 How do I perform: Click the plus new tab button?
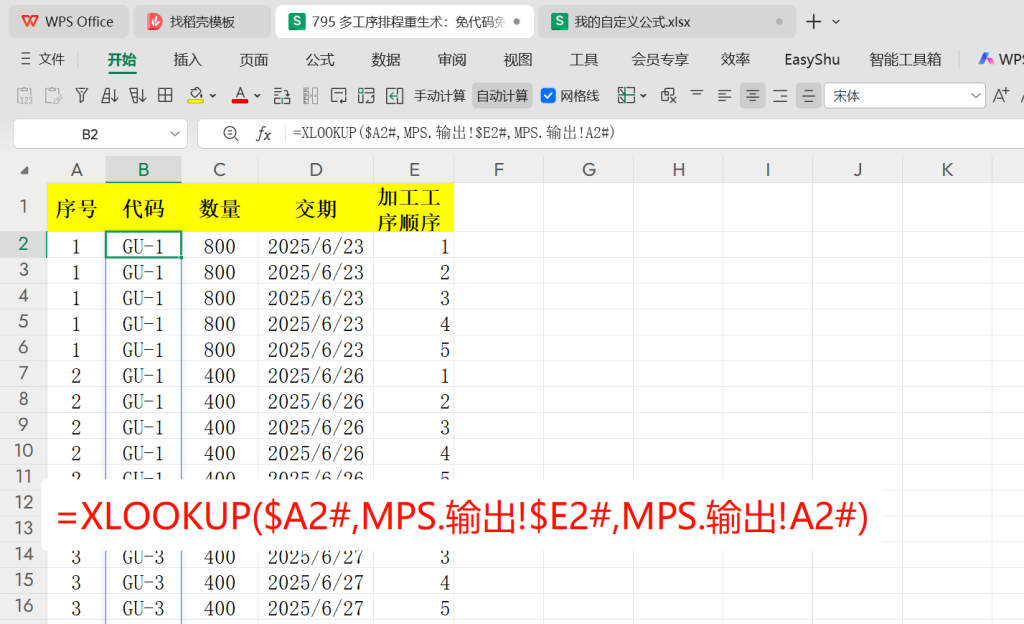[813, 22]
